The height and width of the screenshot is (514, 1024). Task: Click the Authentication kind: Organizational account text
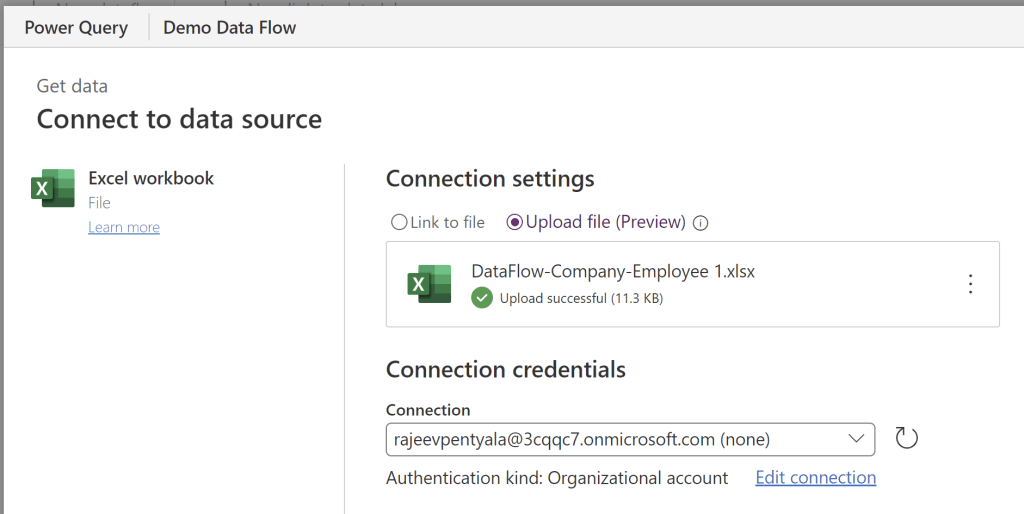click(557, 478)
